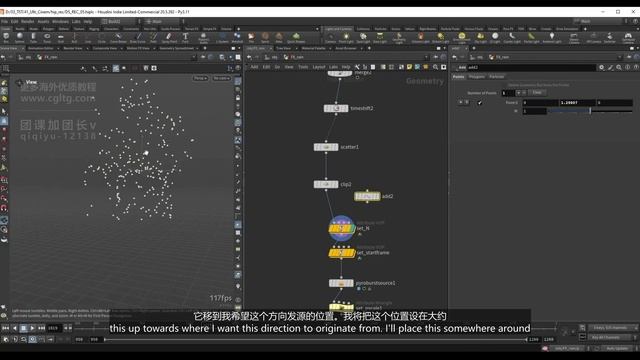Create a Torus with the shelf tool
The height and width of the screenshot is (360, 640).
(x=47, y=38)
